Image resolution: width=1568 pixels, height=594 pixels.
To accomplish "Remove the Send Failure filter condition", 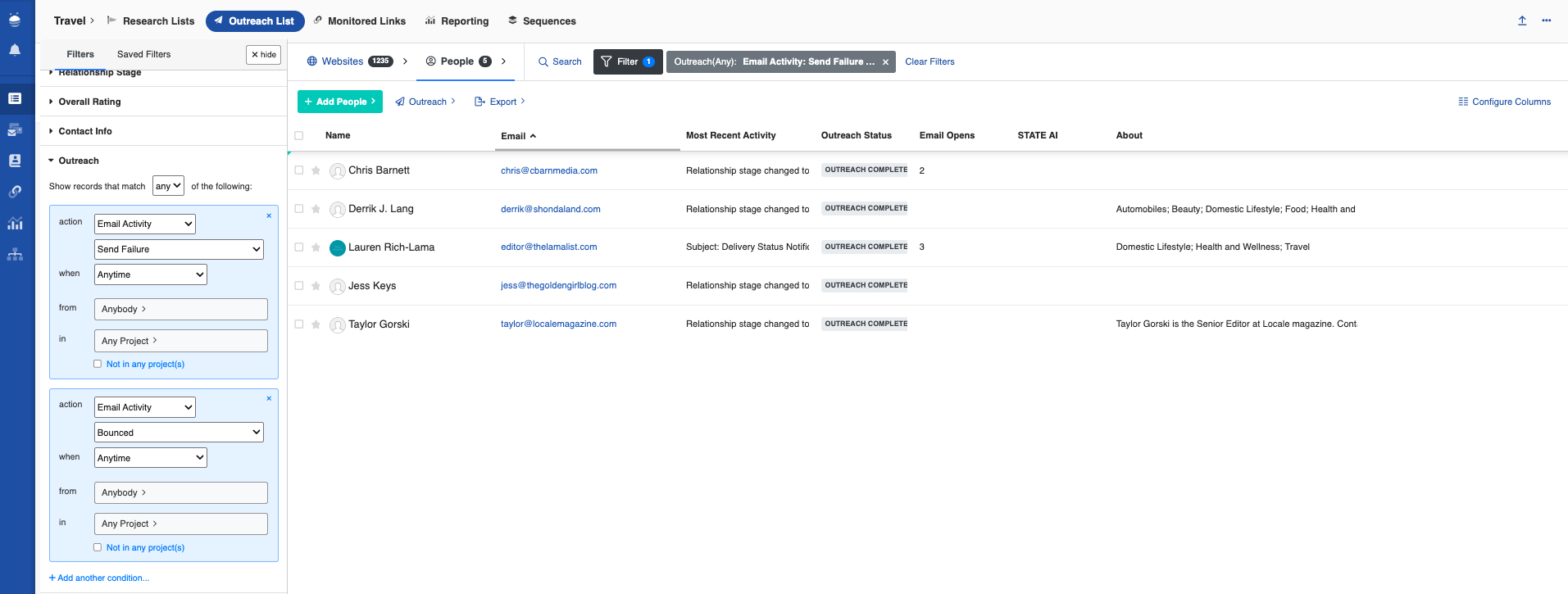I will tap(269, 215).
